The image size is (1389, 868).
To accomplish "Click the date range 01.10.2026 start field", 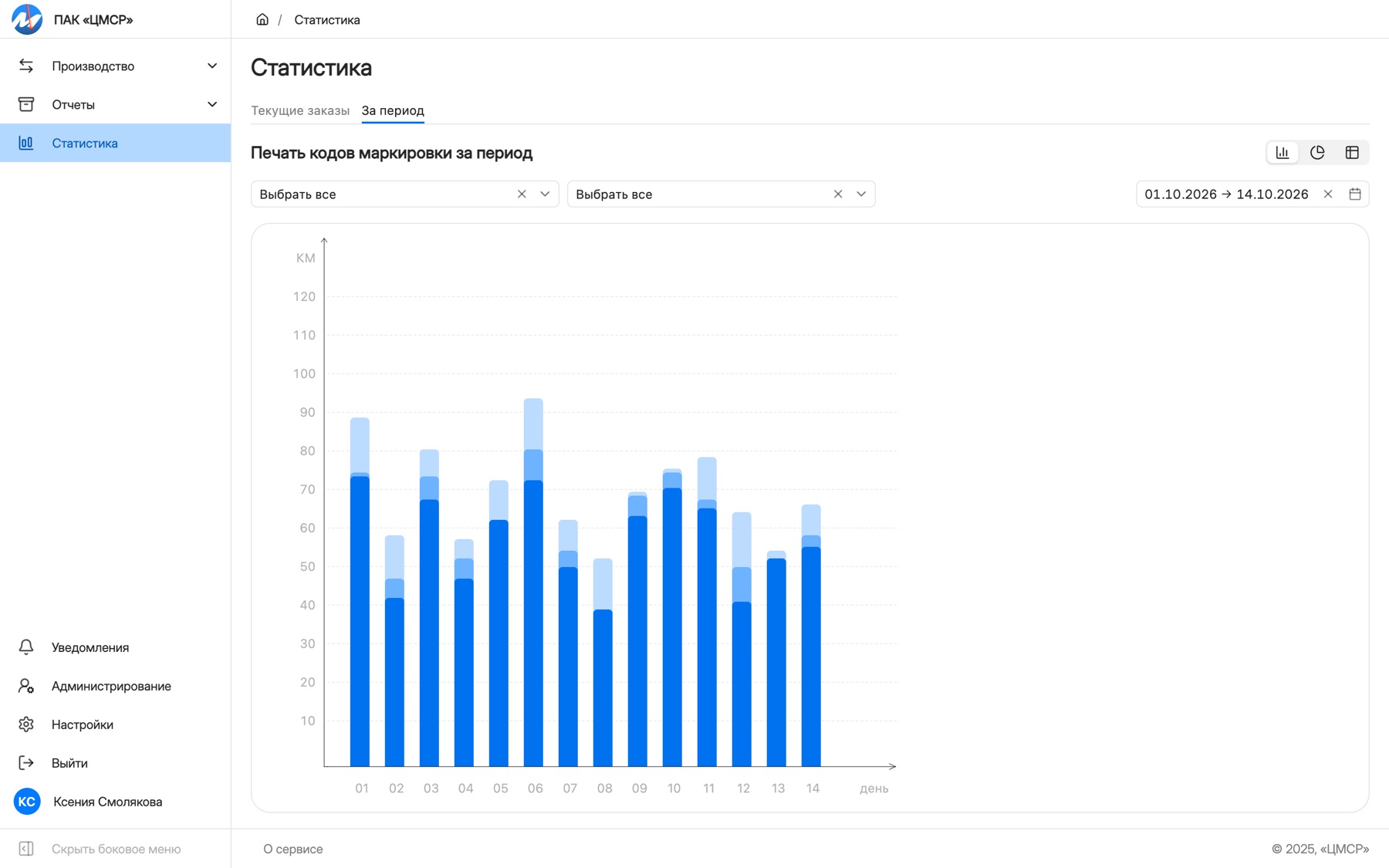I will [1181, 194].
